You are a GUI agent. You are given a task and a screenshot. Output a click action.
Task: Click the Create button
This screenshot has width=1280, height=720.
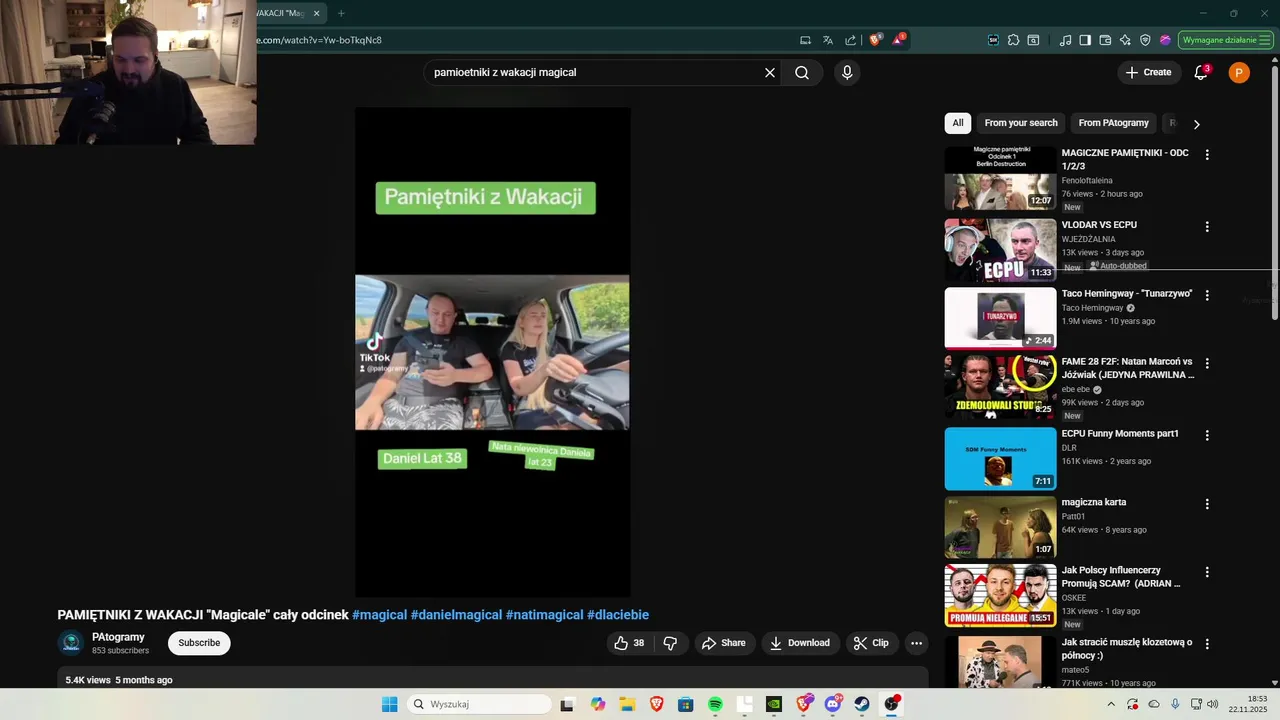(x=1148, y=72)
